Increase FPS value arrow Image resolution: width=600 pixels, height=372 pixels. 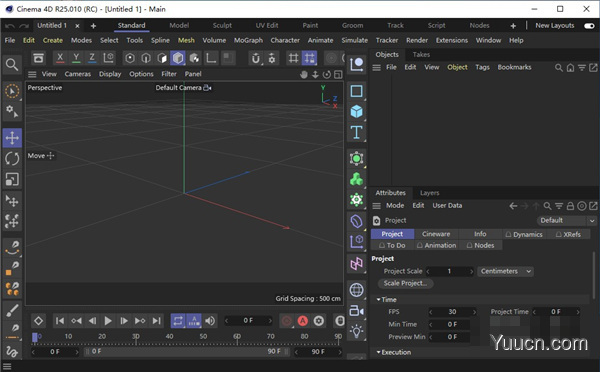click(474, 312)
